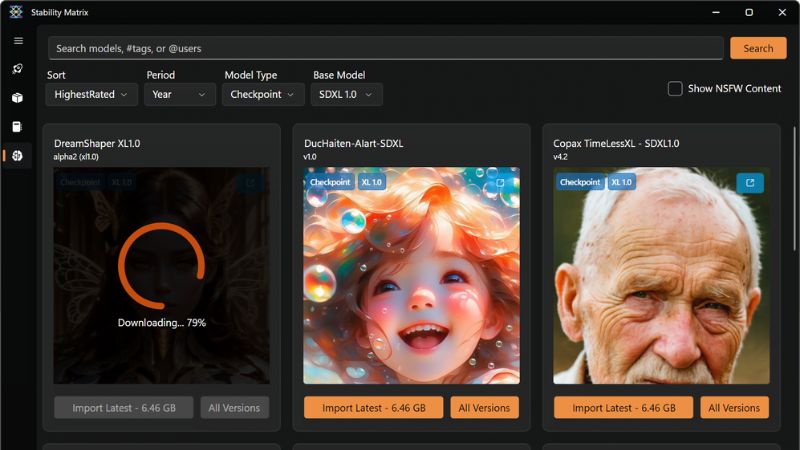Minimize the Stability Matrix window
The width and height of the screenshot is (800, 450).
coord(716,12)
